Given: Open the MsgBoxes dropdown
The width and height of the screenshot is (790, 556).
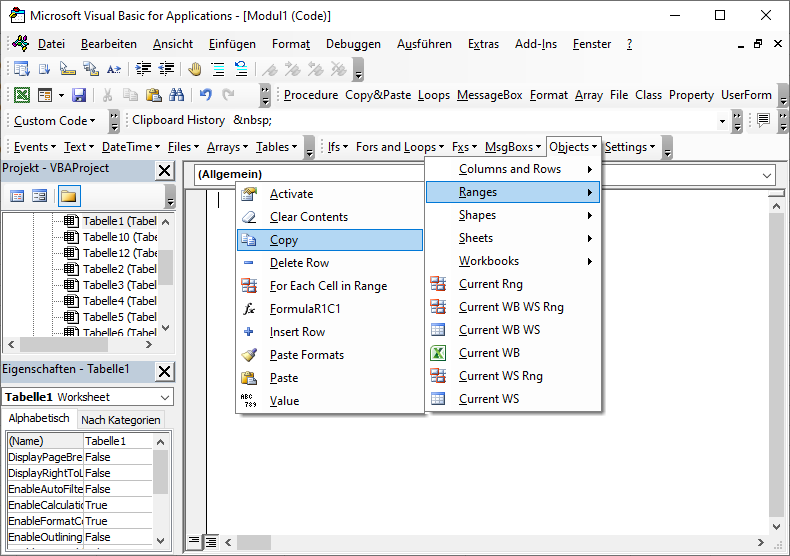Looking at the screenshot, I should pos(513,147).
